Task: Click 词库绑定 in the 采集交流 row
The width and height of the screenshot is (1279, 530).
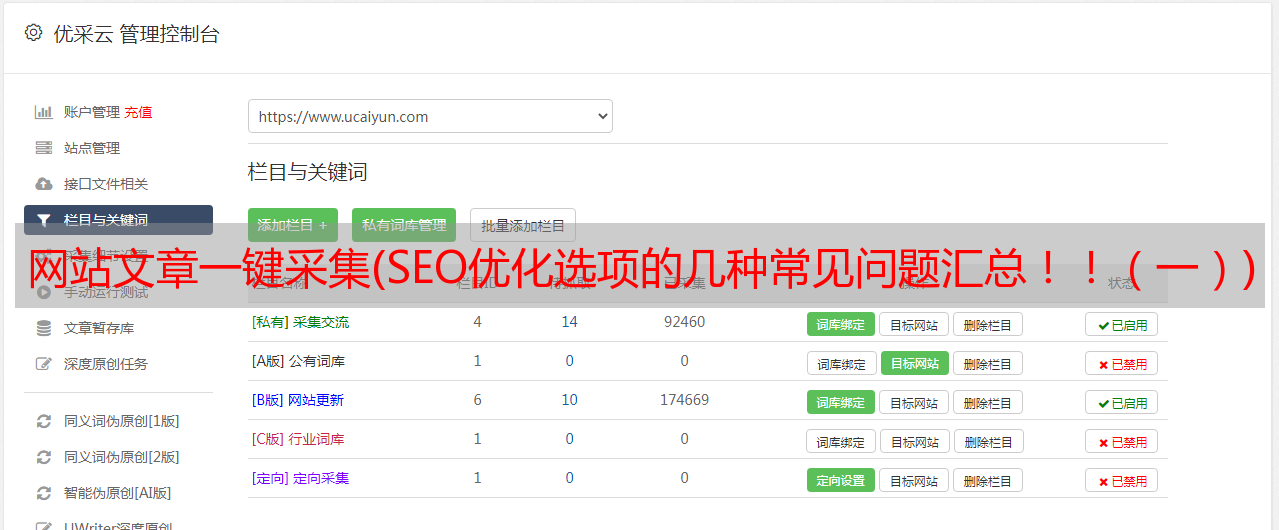Action: [840, 324]
